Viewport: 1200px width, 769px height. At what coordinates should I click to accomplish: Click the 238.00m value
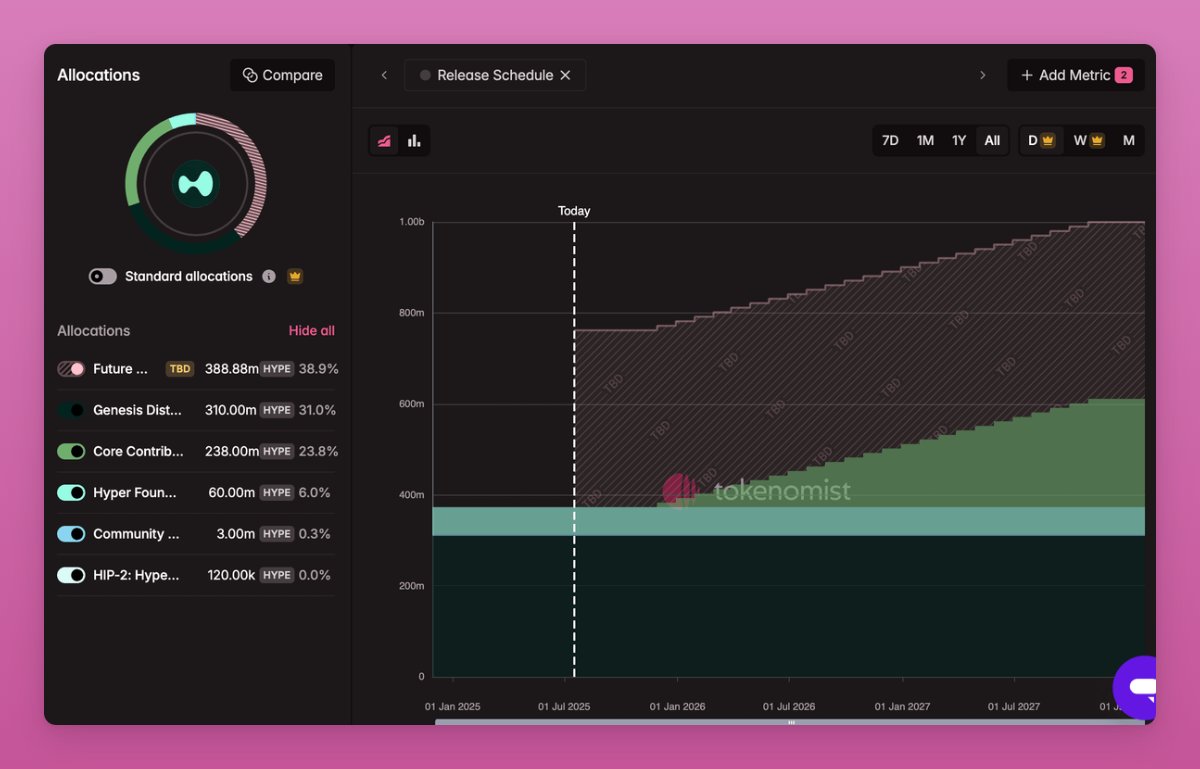click(231, 451)
